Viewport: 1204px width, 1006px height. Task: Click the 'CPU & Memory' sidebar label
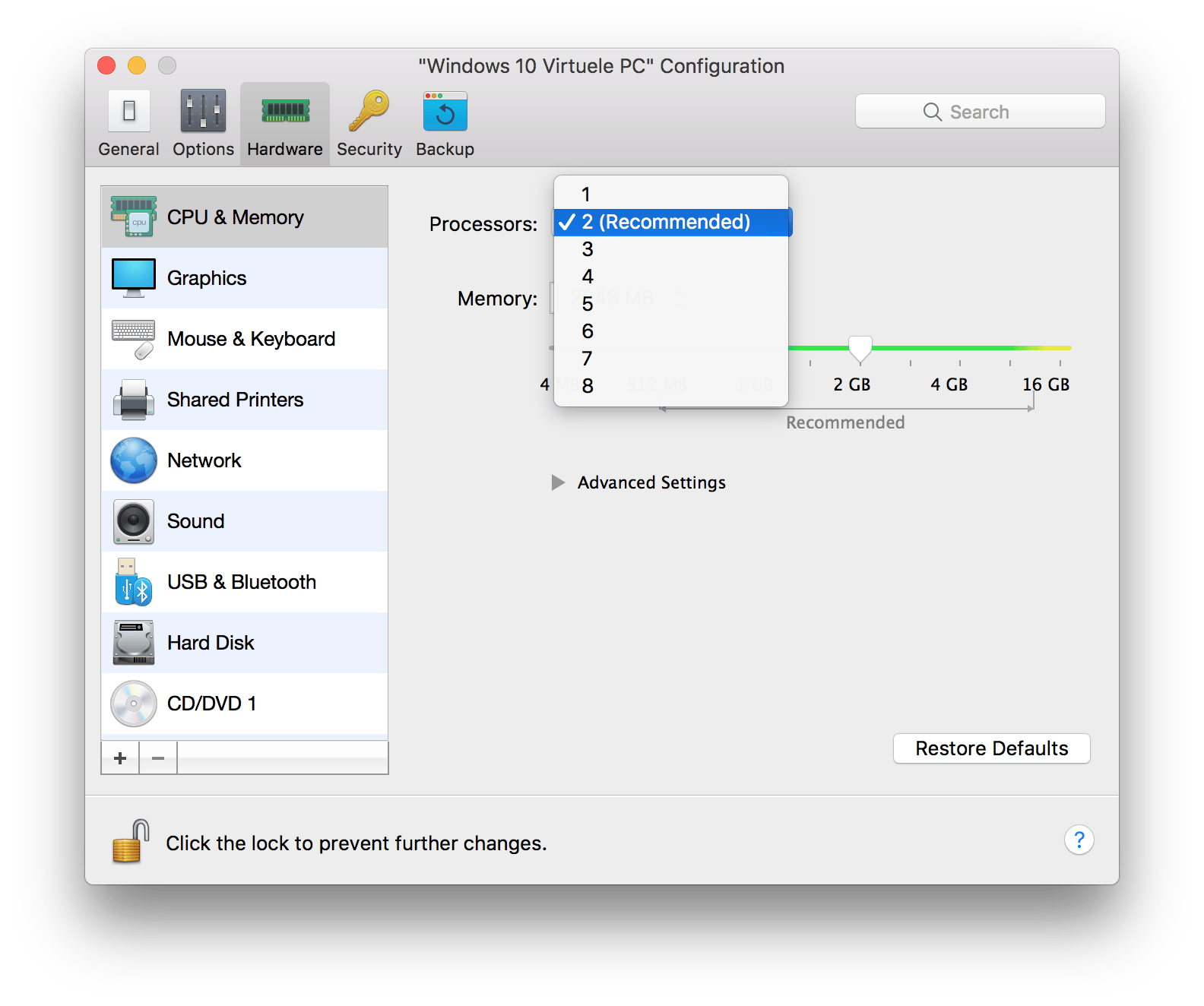(x=236, y=217)
